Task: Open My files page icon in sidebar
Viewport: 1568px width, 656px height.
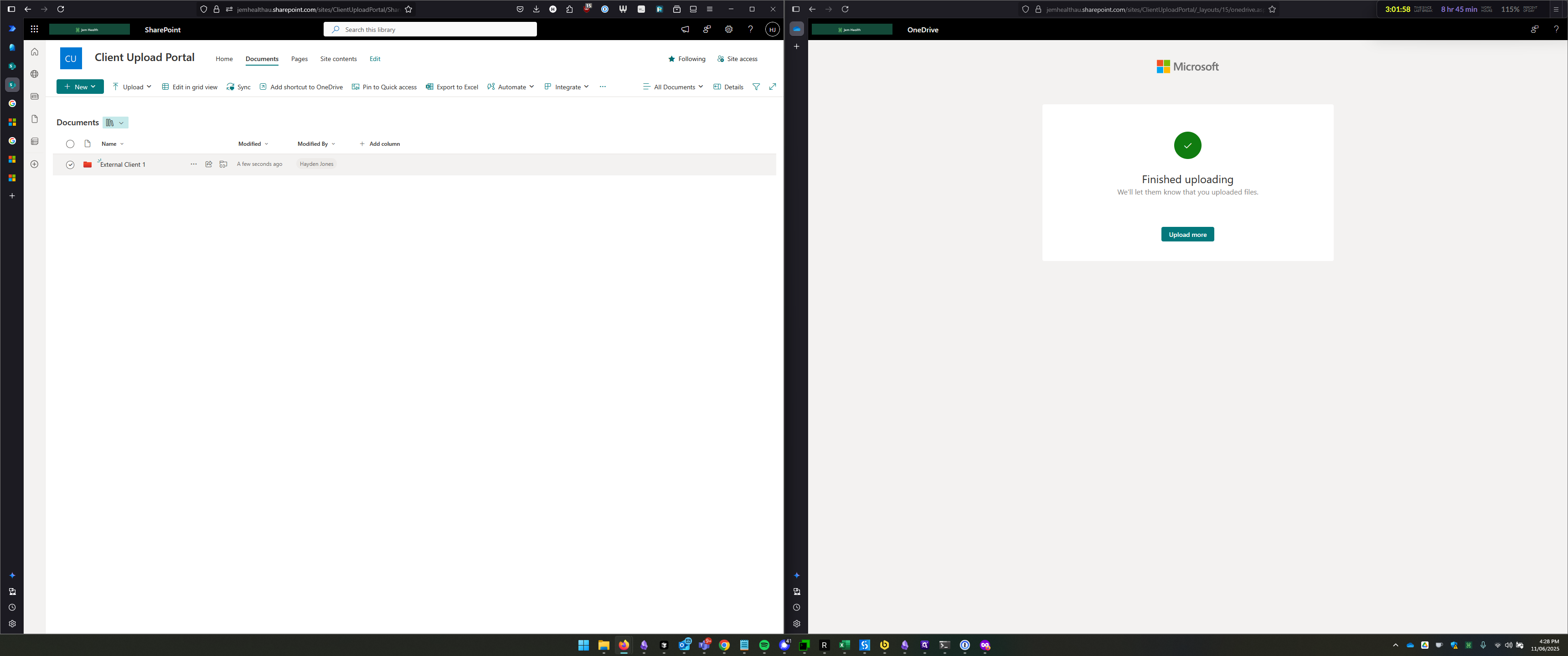Action: click(x=35, y=118)
